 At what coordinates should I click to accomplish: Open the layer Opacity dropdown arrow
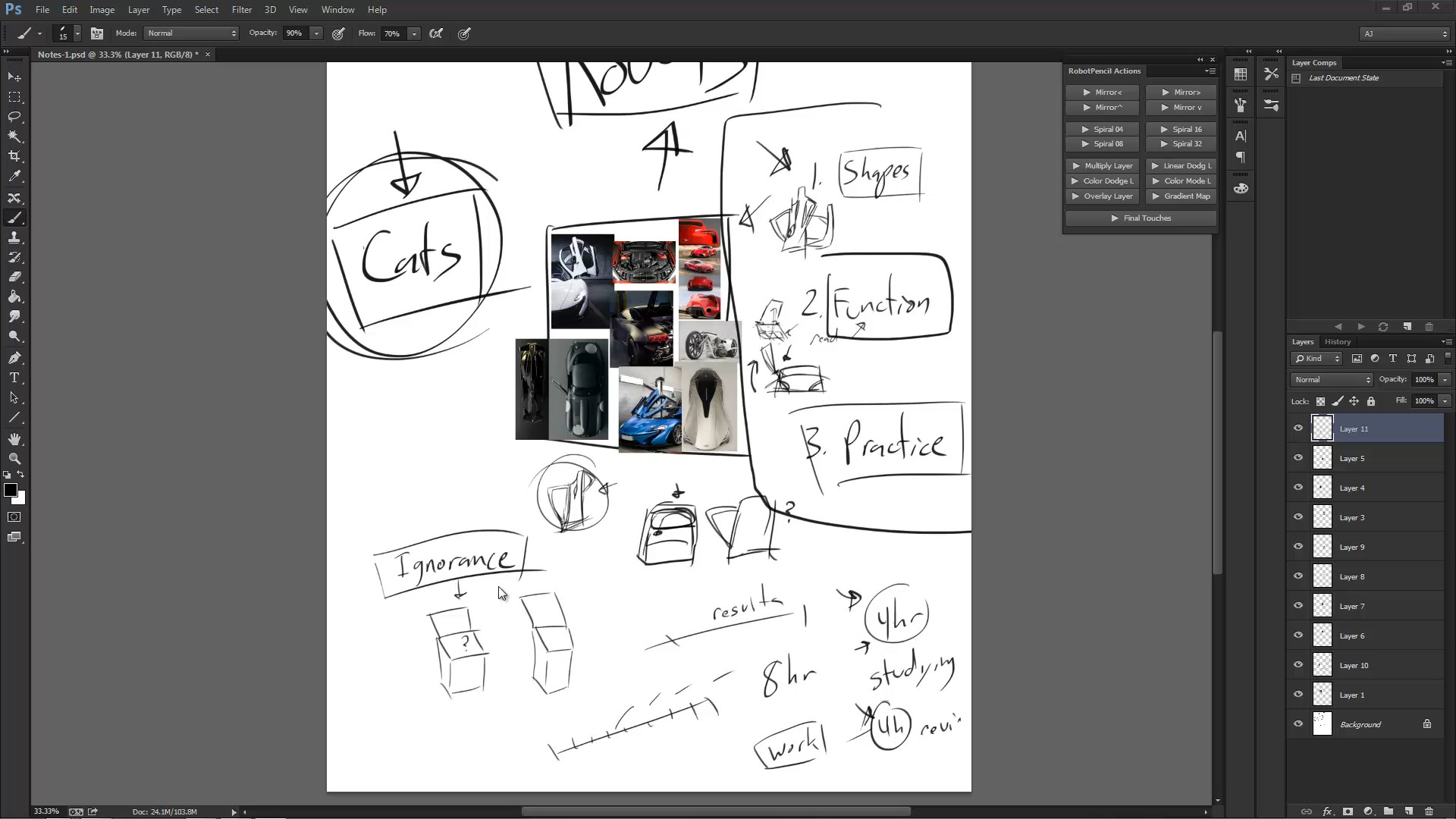click(1445, 380)
